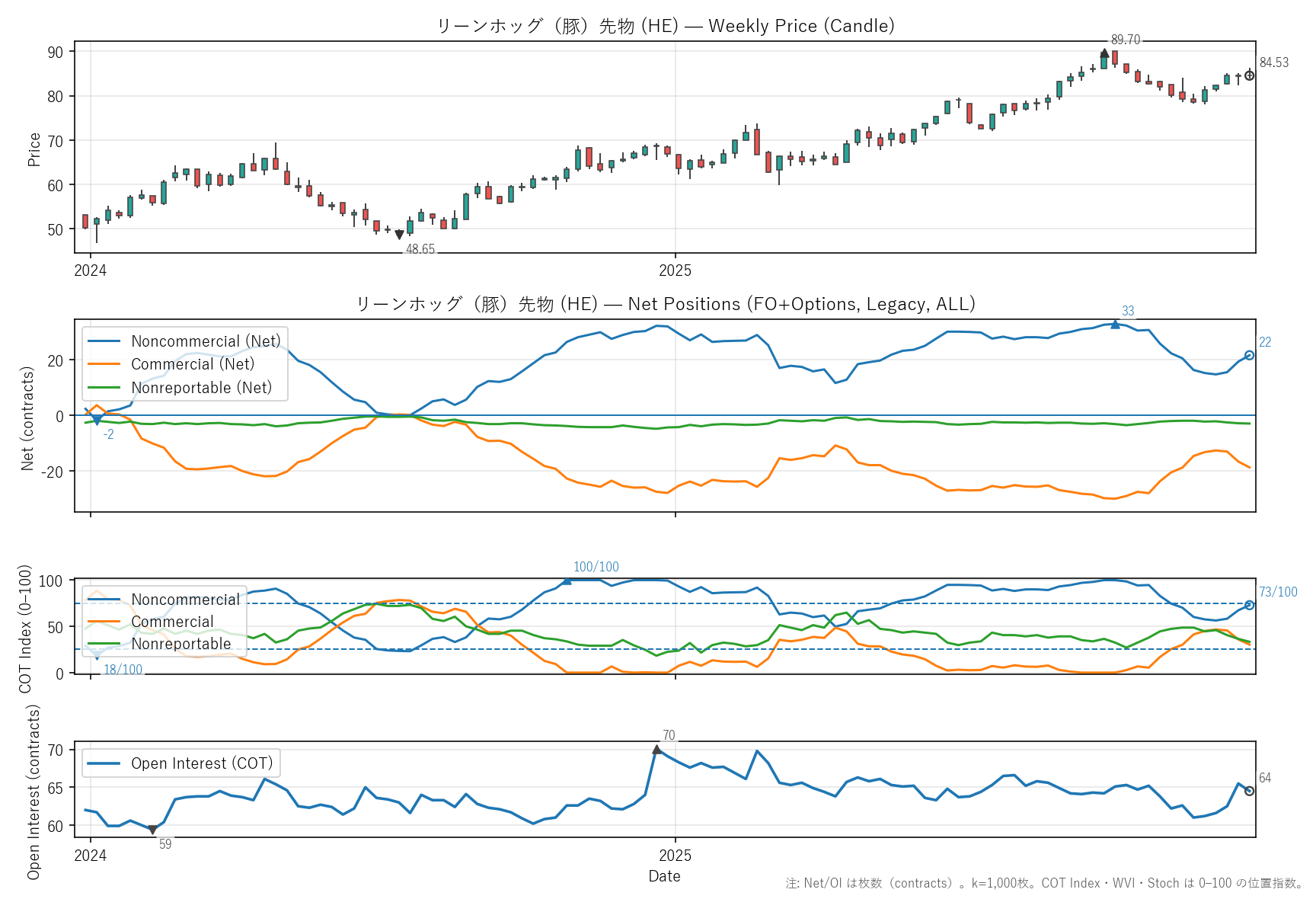Toggle the Commercial (Net) legend entry
Image resolution: width=1316 pixels, height=899 pixels.
pos(193,364)
